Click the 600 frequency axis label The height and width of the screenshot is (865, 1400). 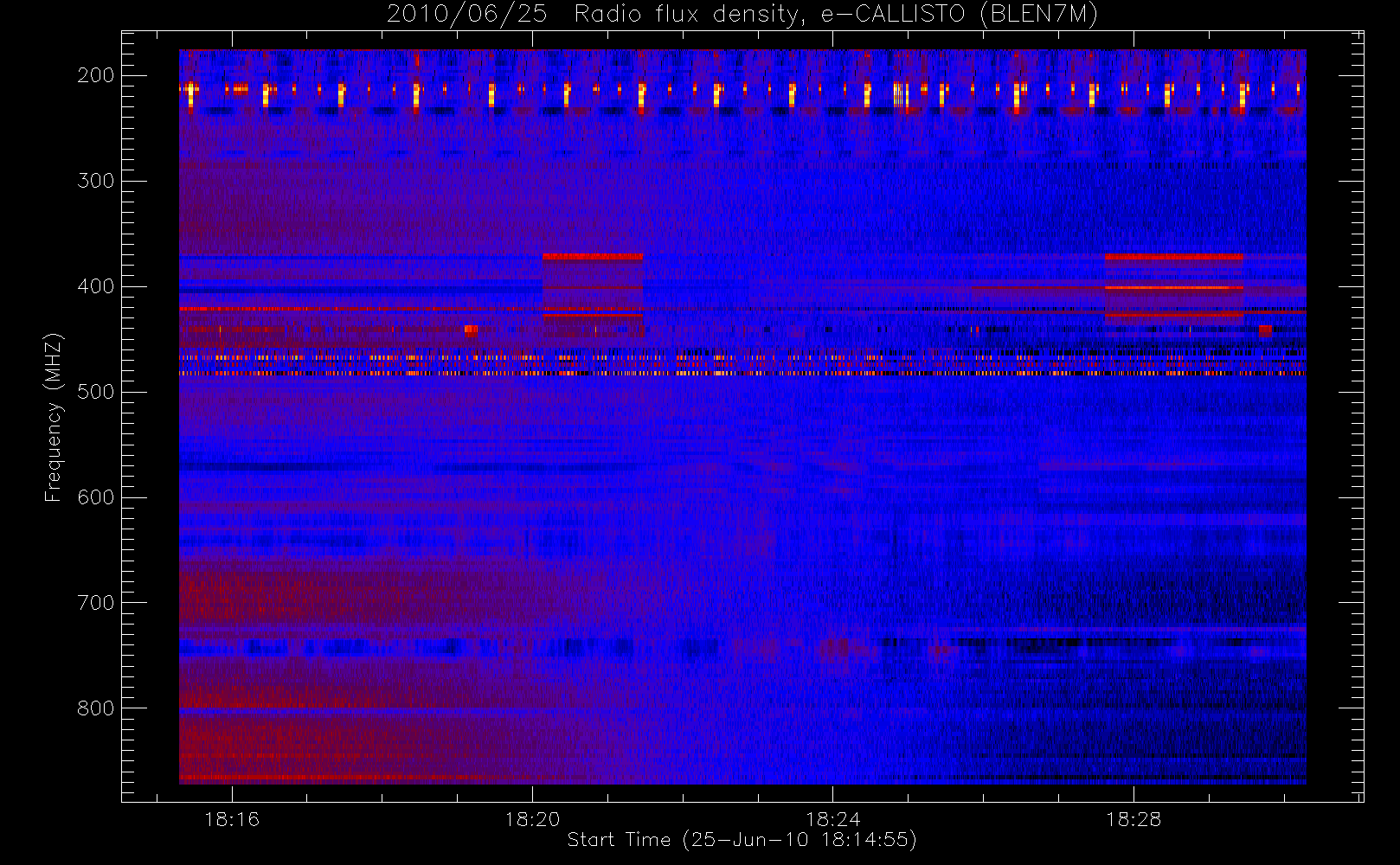click(x=96, y=497)
